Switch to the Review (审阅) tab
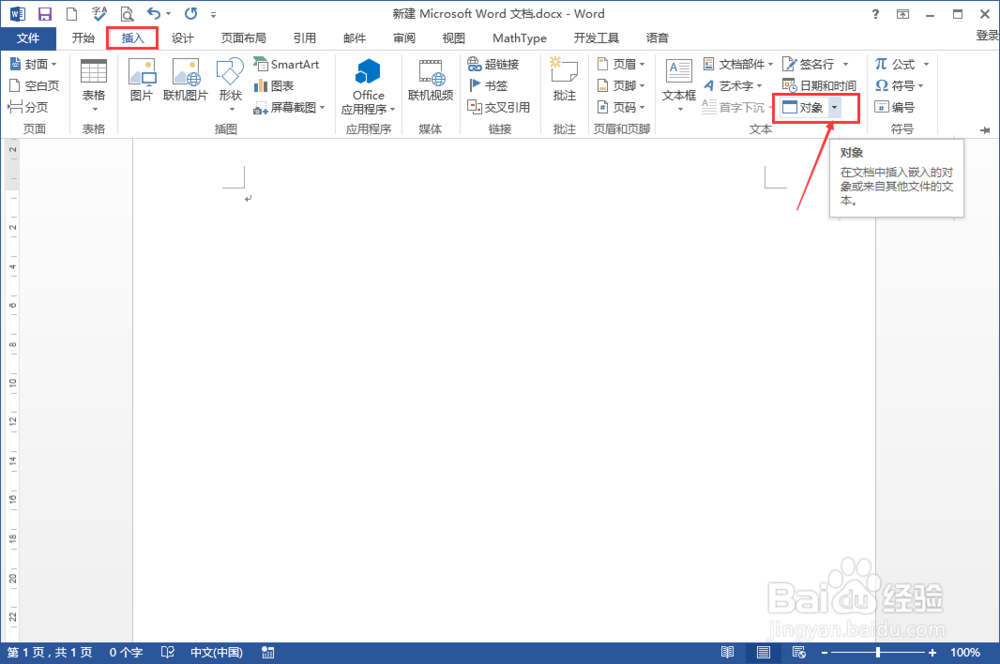 click(404, 38)
